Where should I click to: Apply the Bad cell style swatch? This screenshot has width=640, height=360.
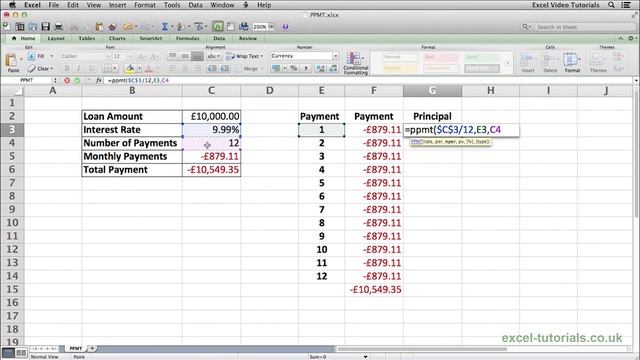coord(441,58)
